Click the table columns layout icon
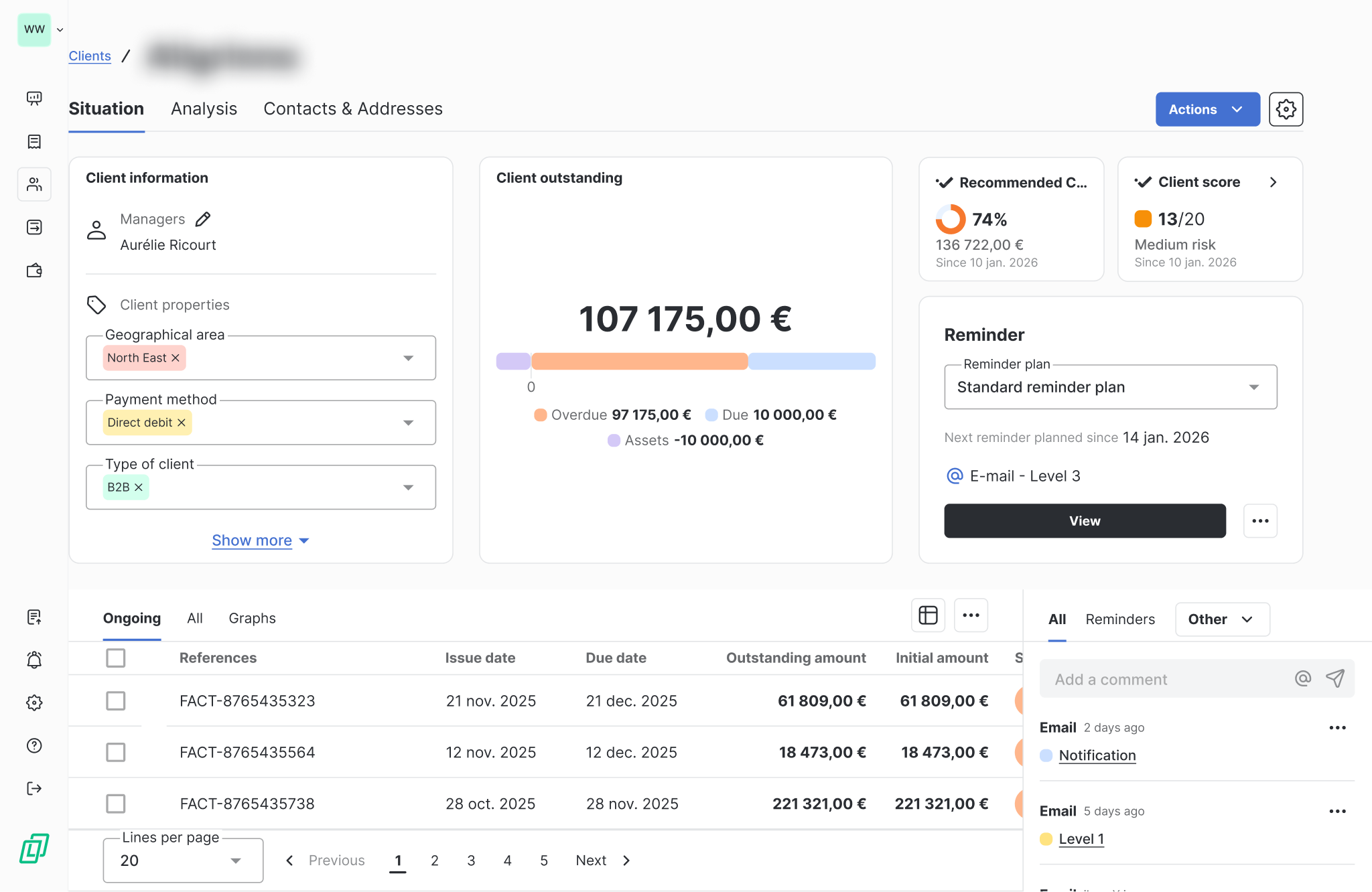1372x892 pixels. point(928,615)
